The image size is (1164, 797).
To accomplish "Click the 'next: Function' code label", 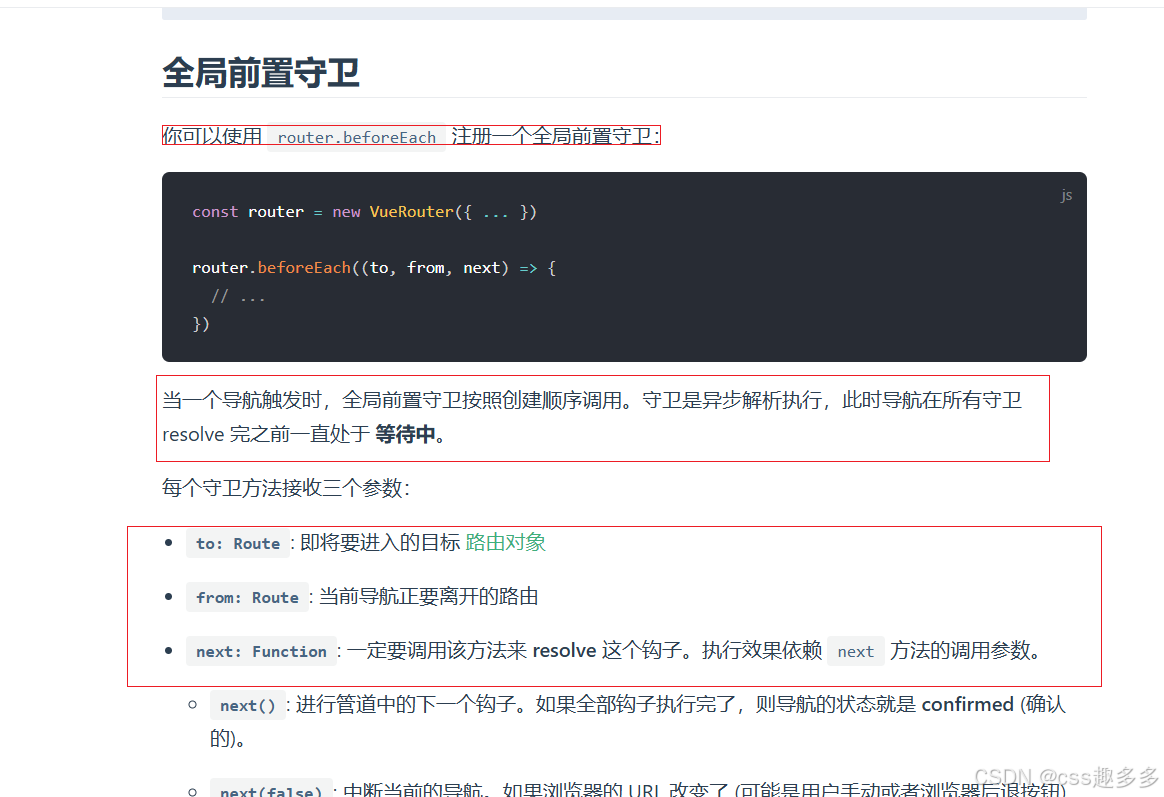I will click(x=261, y=652).
